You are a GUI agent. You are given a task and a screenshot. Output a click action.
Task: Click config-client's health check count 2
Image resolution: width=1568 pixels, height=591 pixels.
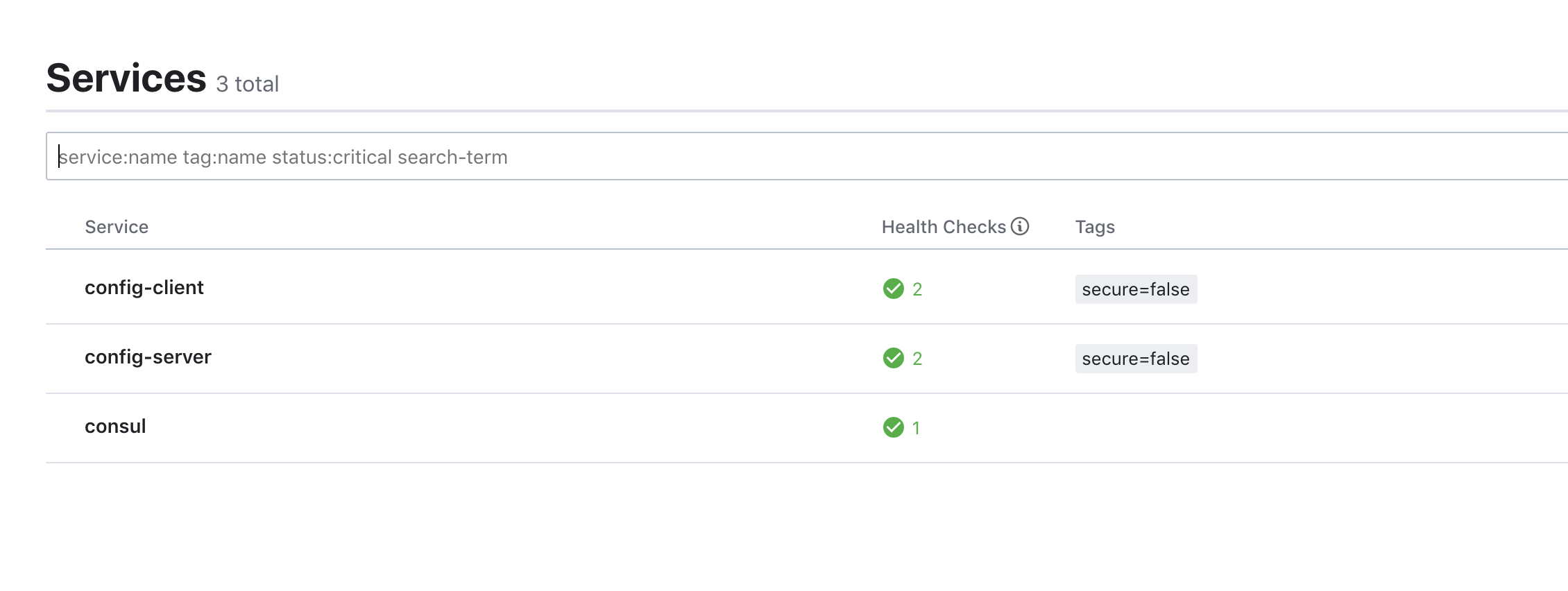coord(917,289)
